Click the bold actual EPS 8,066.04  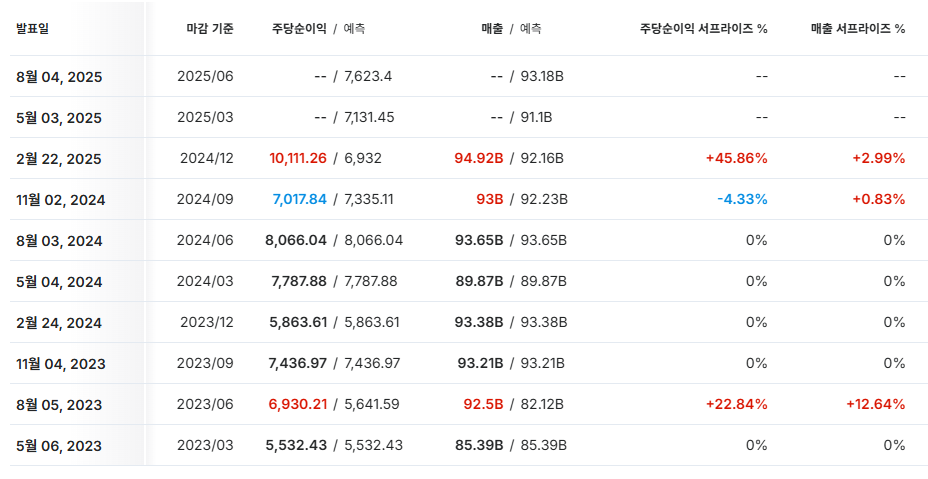click(296, 240)
